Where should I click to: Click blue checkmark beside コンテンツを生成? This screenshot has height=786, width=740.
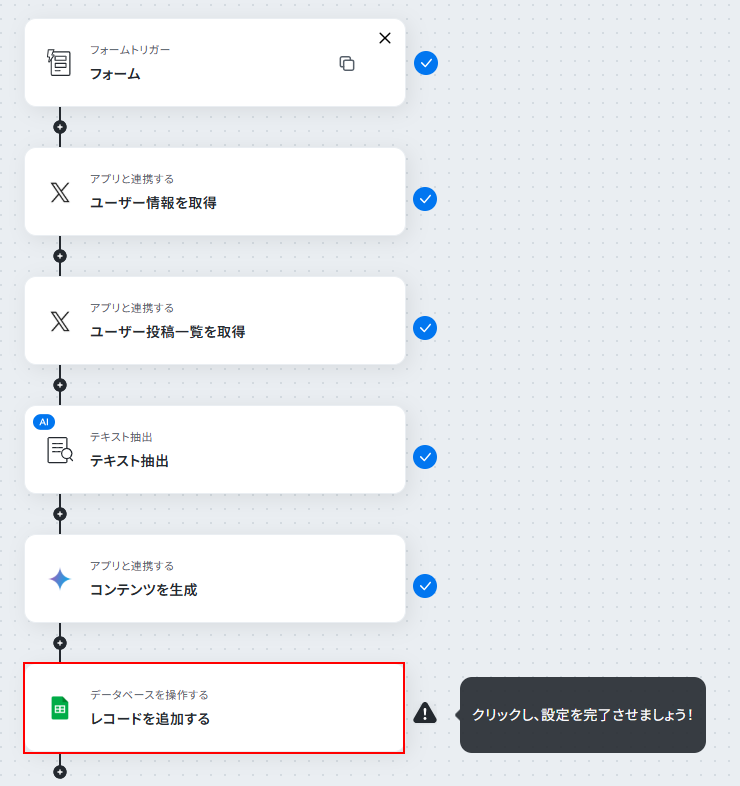click(425, 586)
